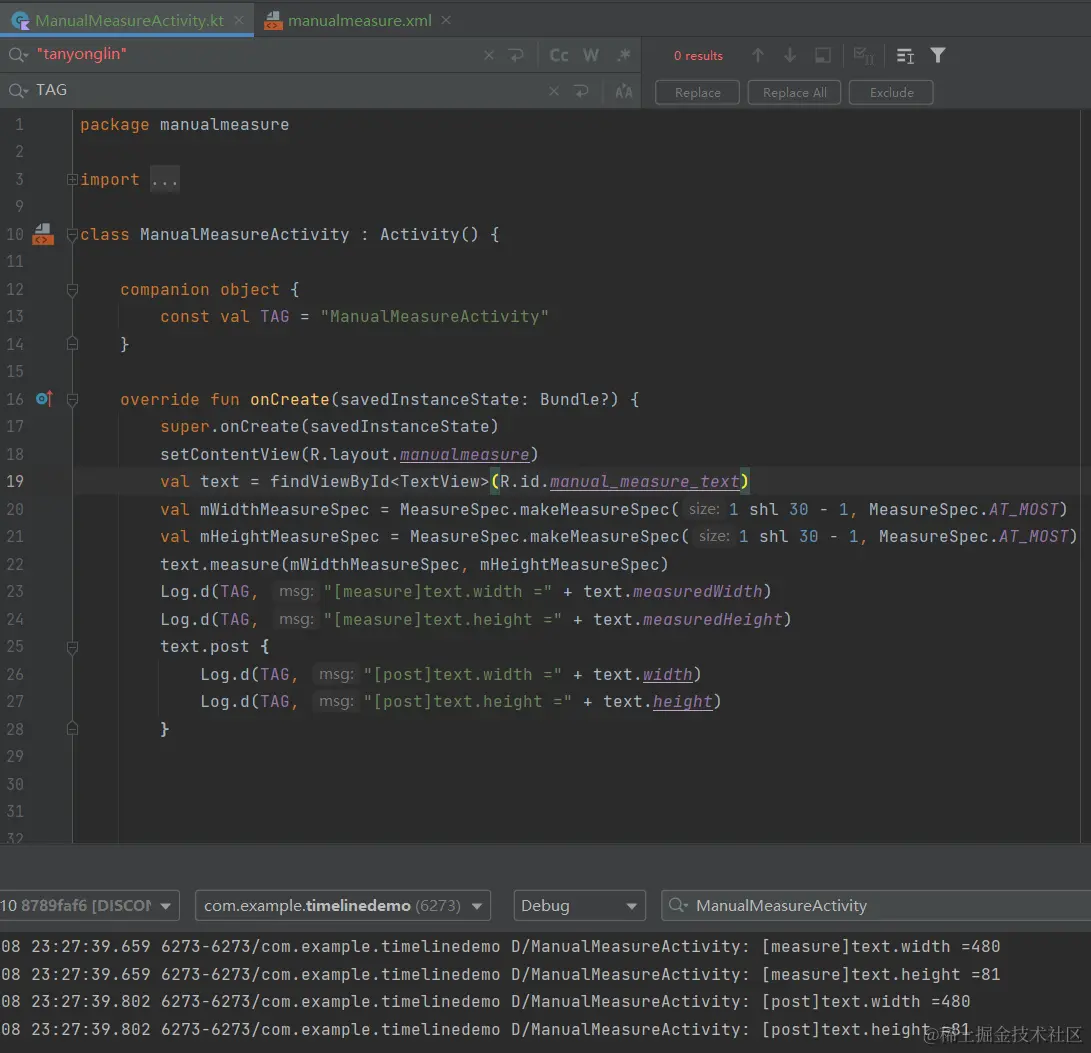Jump to previous search occurrence arrow
Image resolution: width=1091 pixels, height=1053 pixels.
[758, 56]
